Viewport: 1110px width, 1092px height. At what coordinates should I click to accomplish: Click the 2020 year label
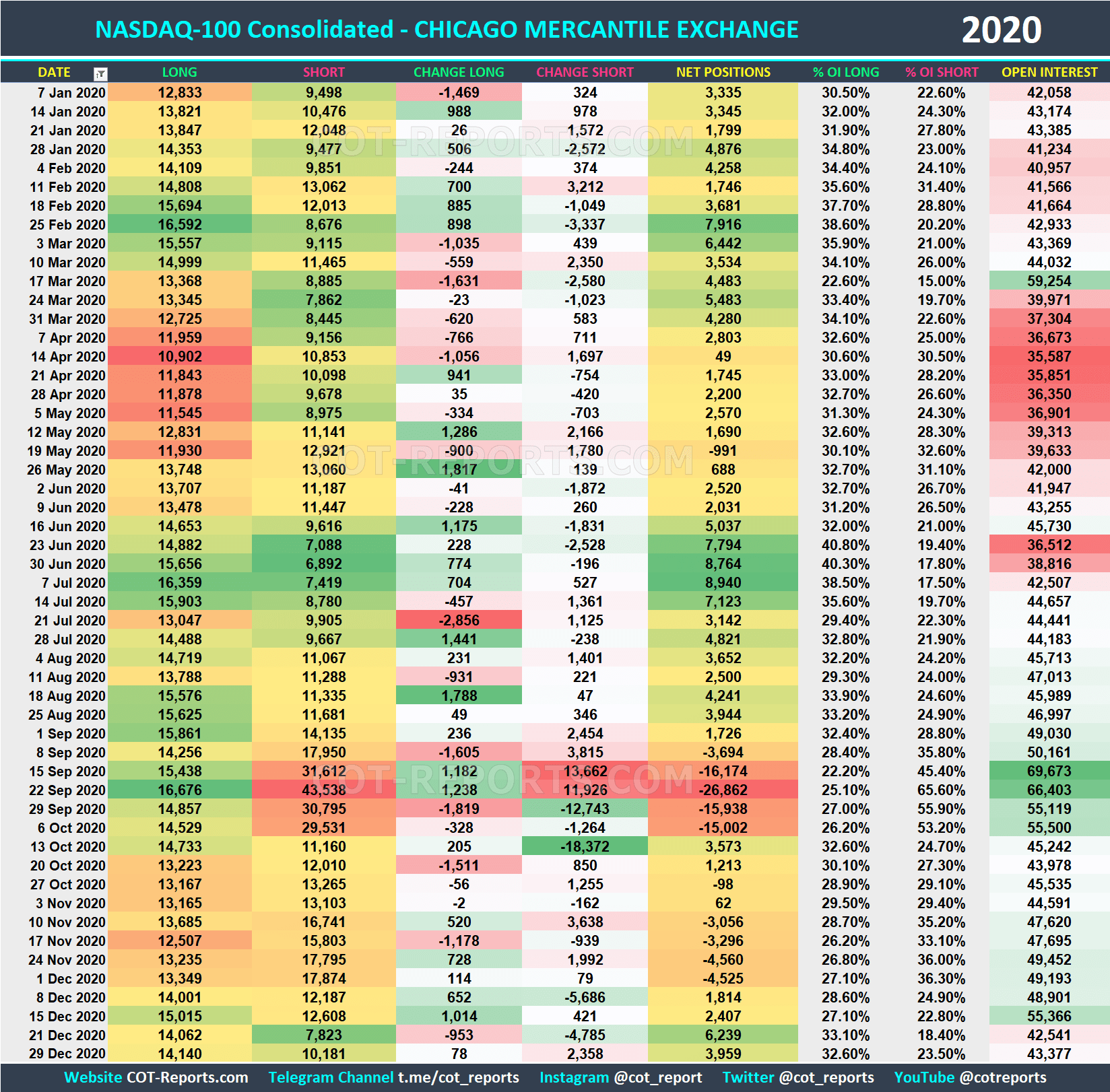[x=1002, y=29]
